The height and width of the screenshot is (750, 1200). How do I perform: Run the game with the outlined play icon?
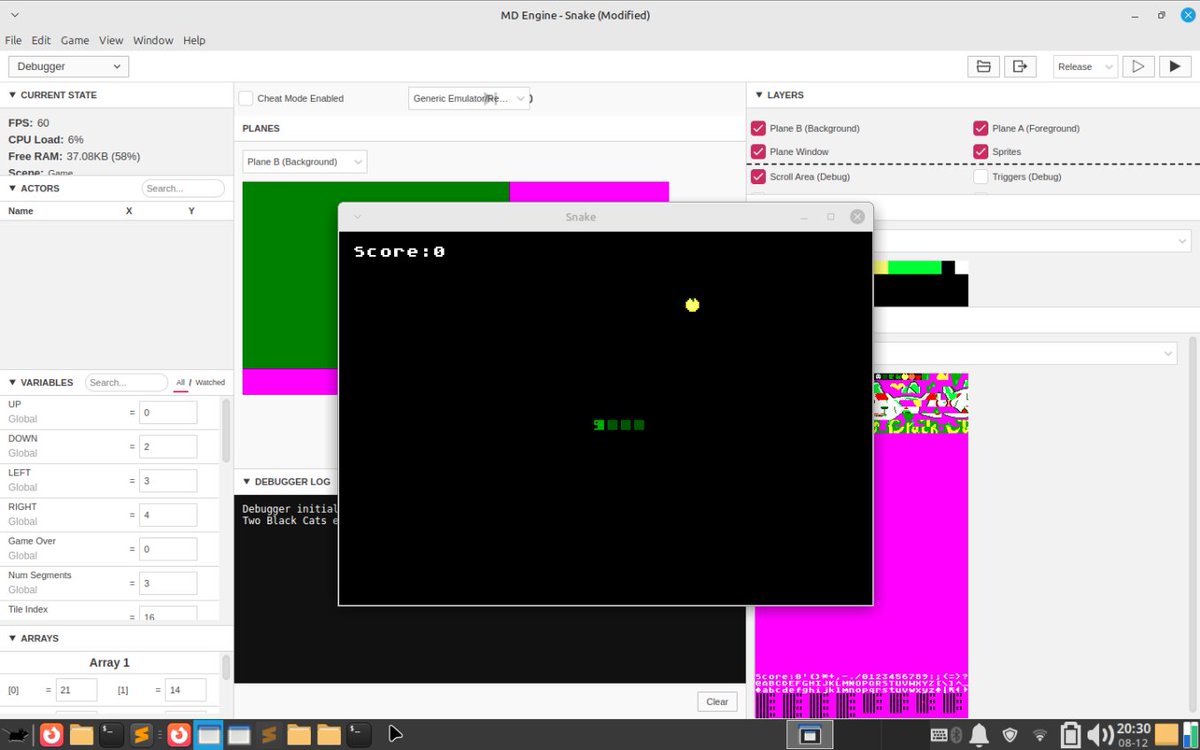coord(1138,65)
